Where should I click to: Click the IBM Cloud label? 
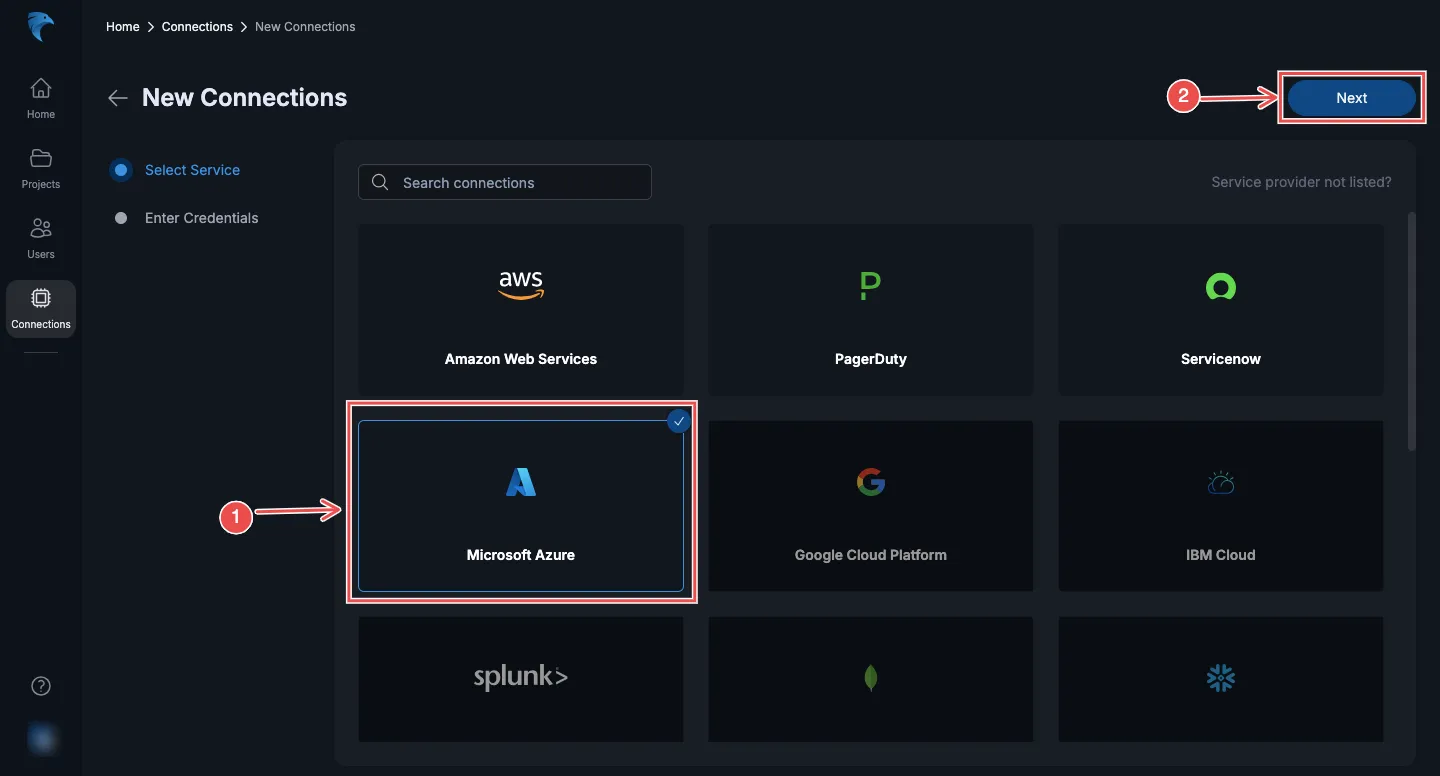1221,555
